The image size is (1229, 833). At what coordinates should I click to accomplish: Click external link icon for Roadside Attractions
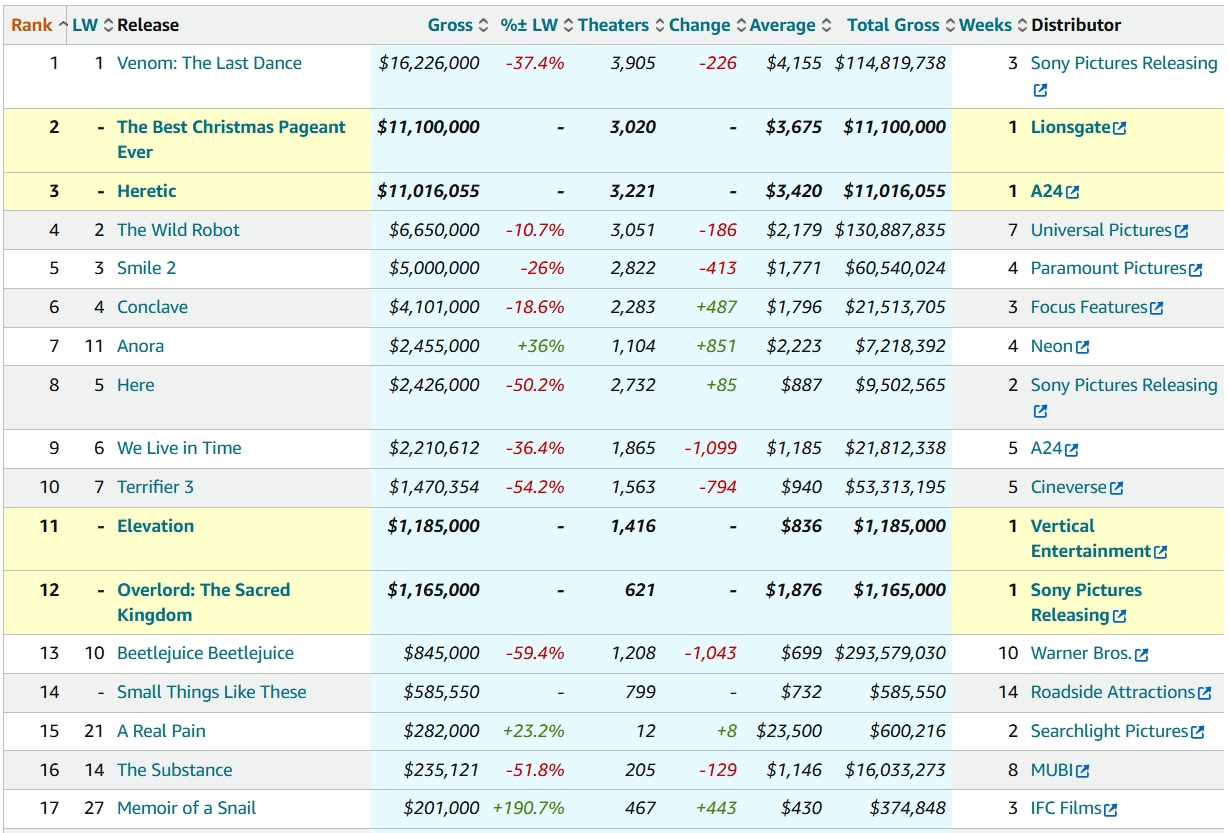1204,693
